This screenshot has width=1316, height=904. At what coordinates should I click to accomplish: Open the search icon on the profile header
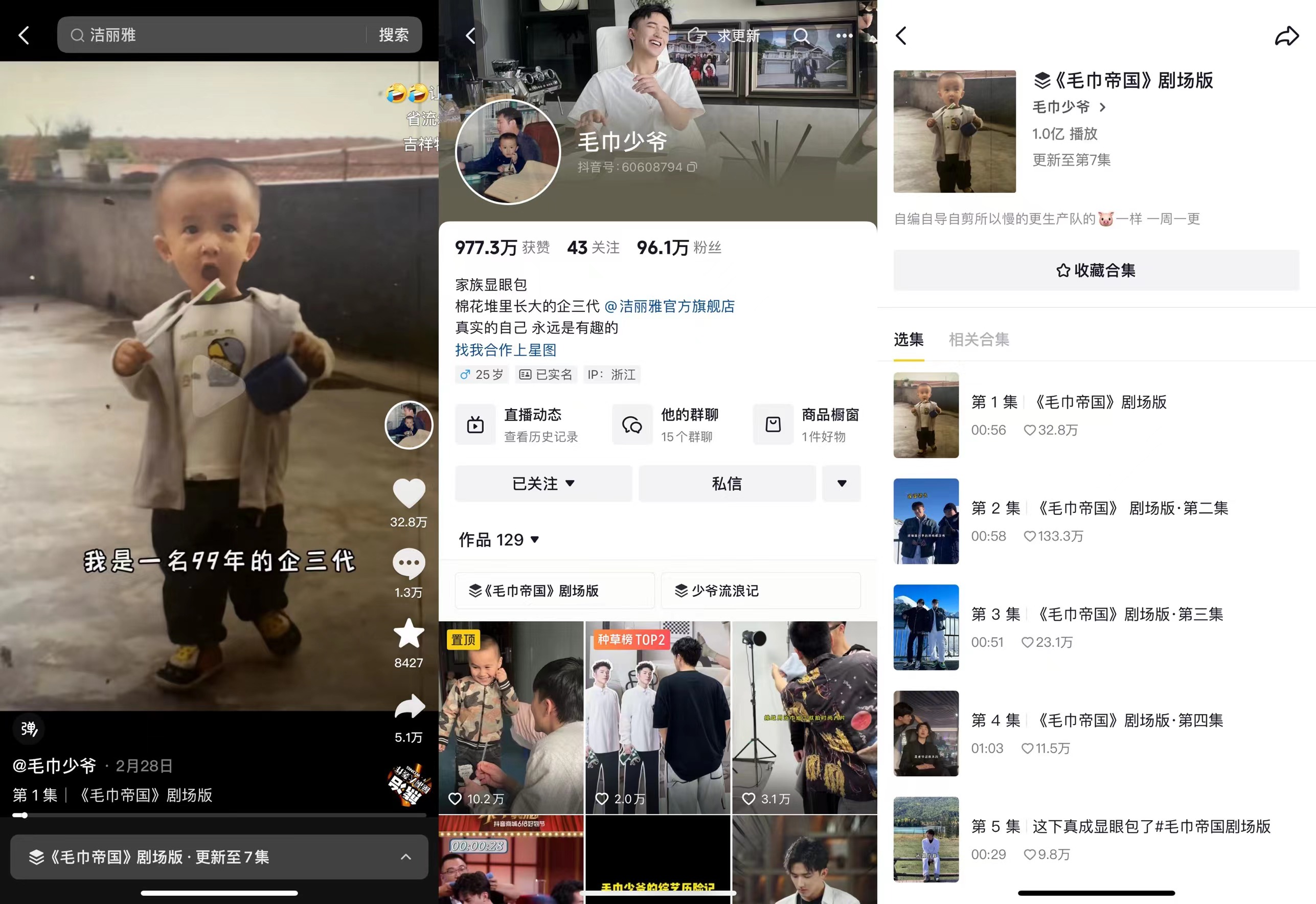pyautogui.click(x=801, y=36)
